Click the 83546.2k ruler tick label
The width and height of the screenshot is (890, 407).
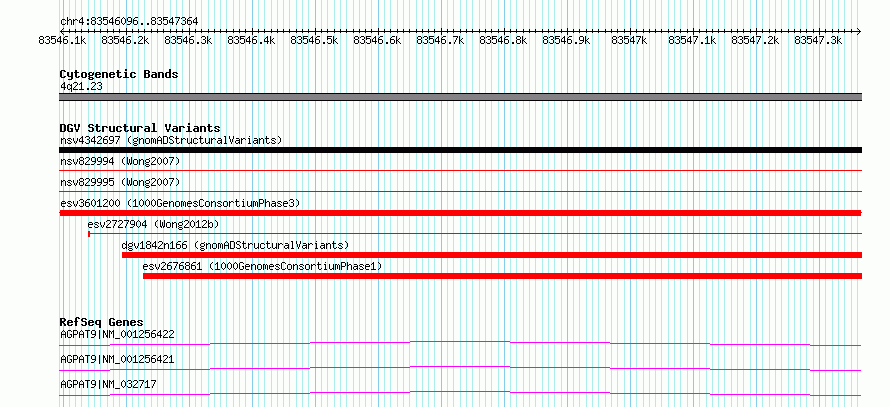tap(125, 40)
